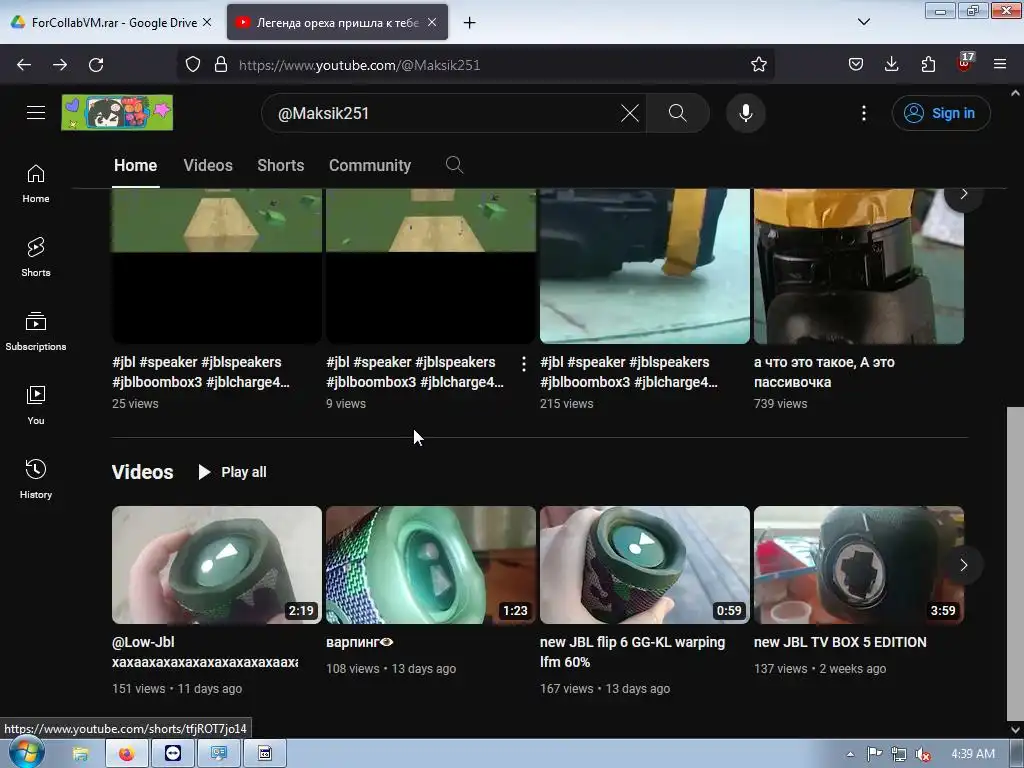This screenshot has height=768, width=1024.
Task: Open the '#jbl #speaker' title with 215 views
Action: pyautogui.click(x=629, y=372)
